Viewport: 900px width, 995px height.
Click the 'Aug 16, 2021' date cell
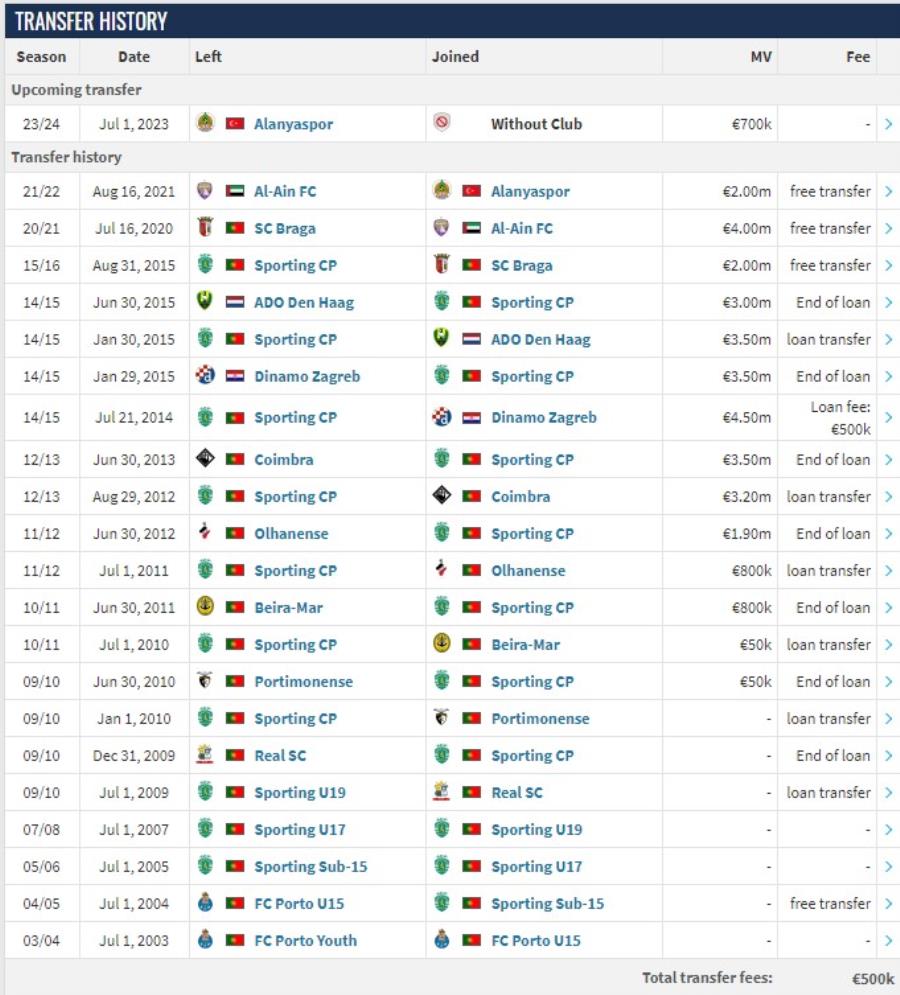click(134, 192)
